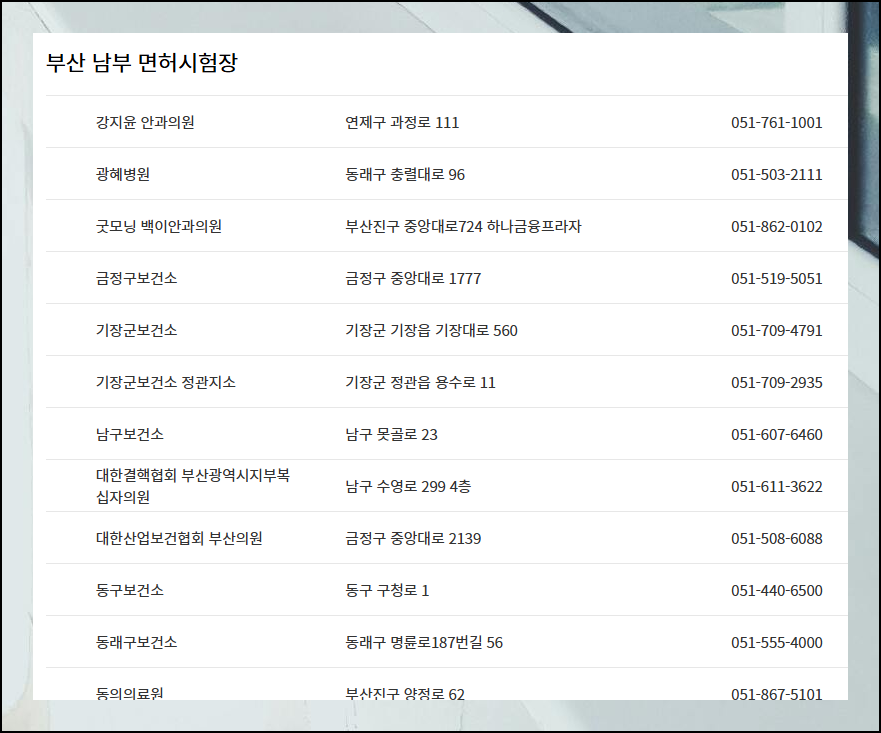Select the partially visible name 동의의료원

coord(130,694)
